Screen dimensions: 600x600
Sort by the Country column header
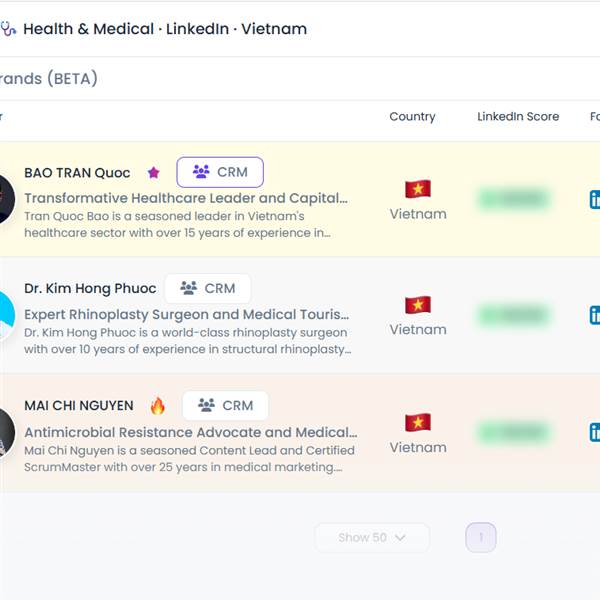(412, 116)
